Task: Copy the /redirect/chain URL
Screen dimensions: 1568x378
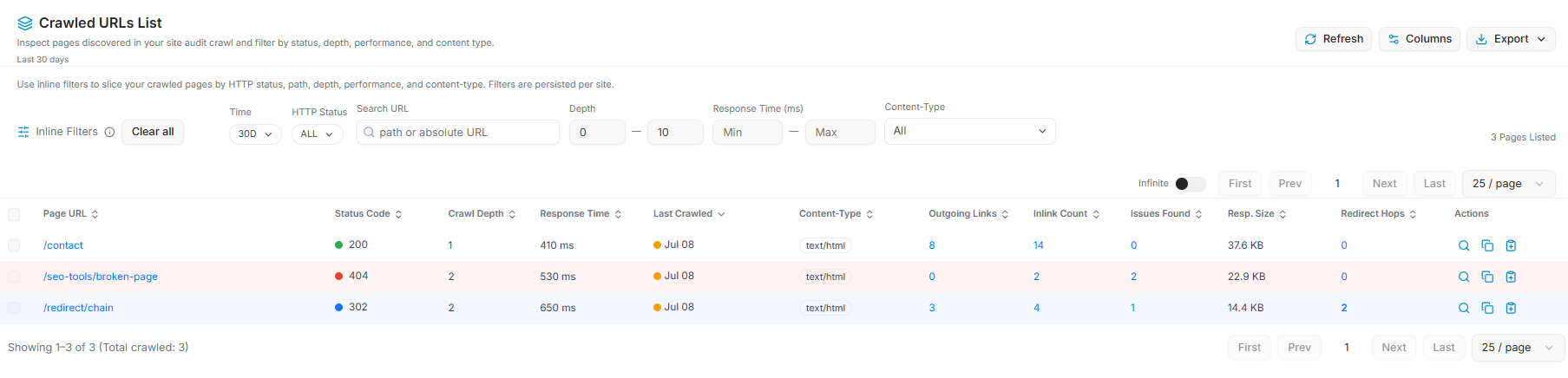Action: [x=1487, y=308]
